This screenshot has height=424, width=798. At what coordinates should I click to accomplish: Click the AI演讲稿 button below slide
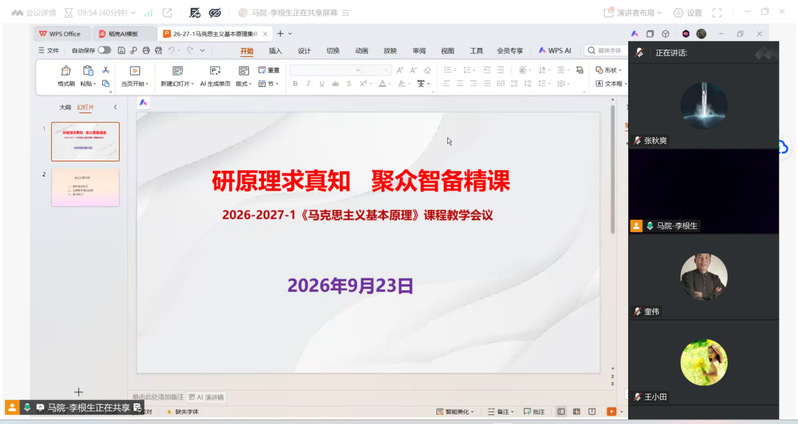tap(206, 397)
